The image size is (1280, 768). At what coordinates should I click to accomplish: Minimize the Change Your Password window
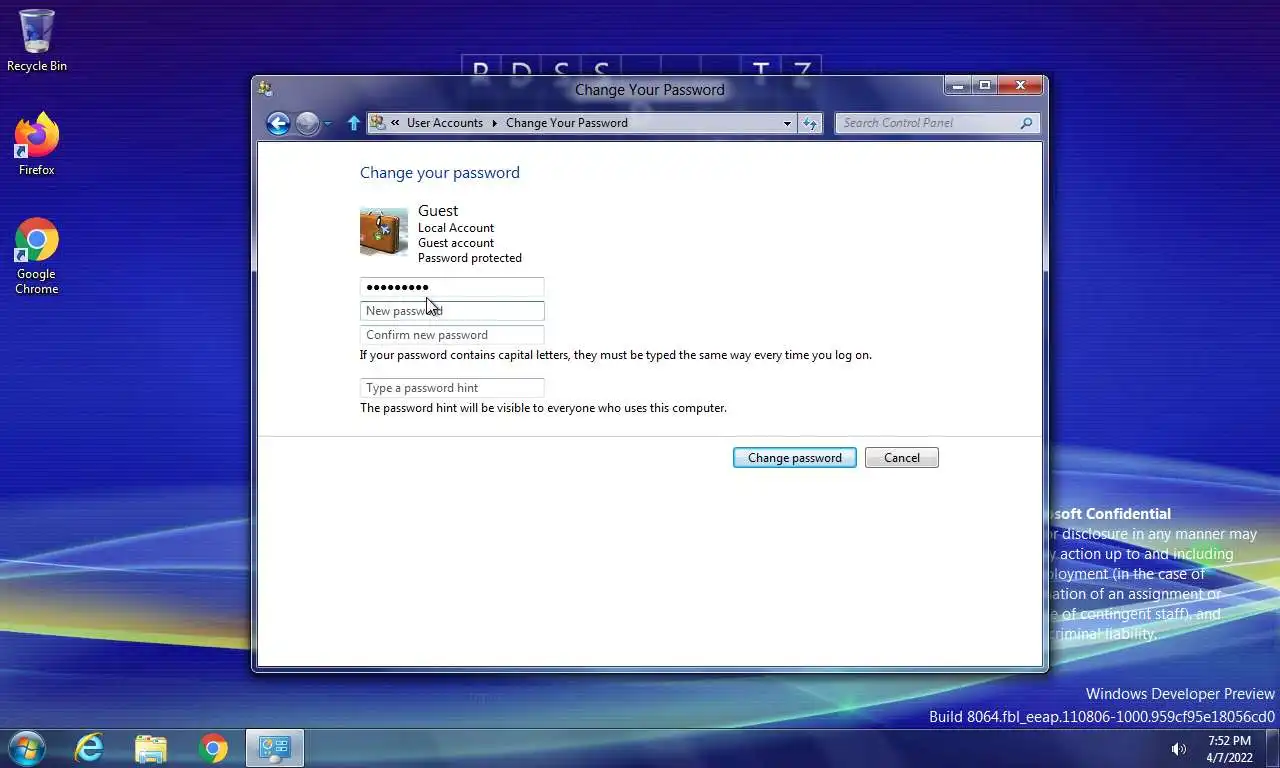957,86
